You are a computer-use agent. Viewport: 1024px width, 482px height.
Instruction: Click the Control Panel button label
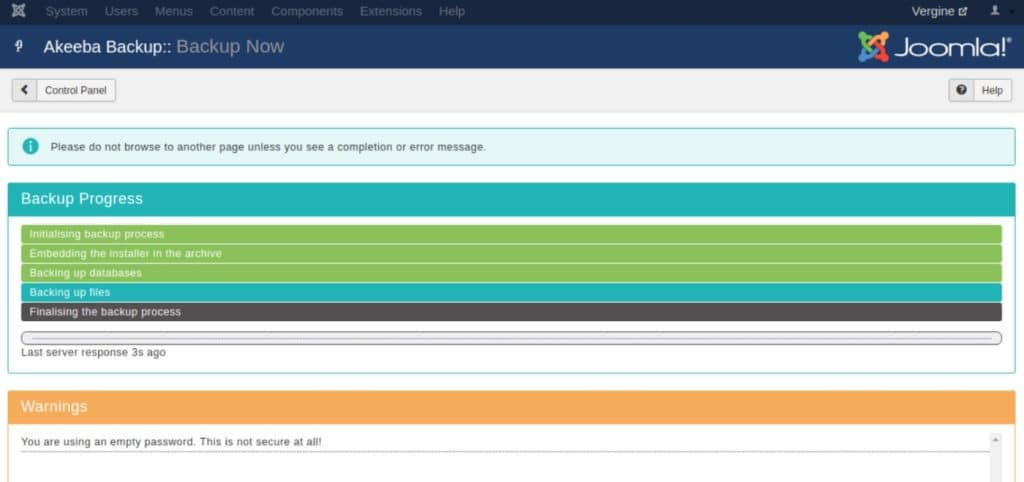76,90
